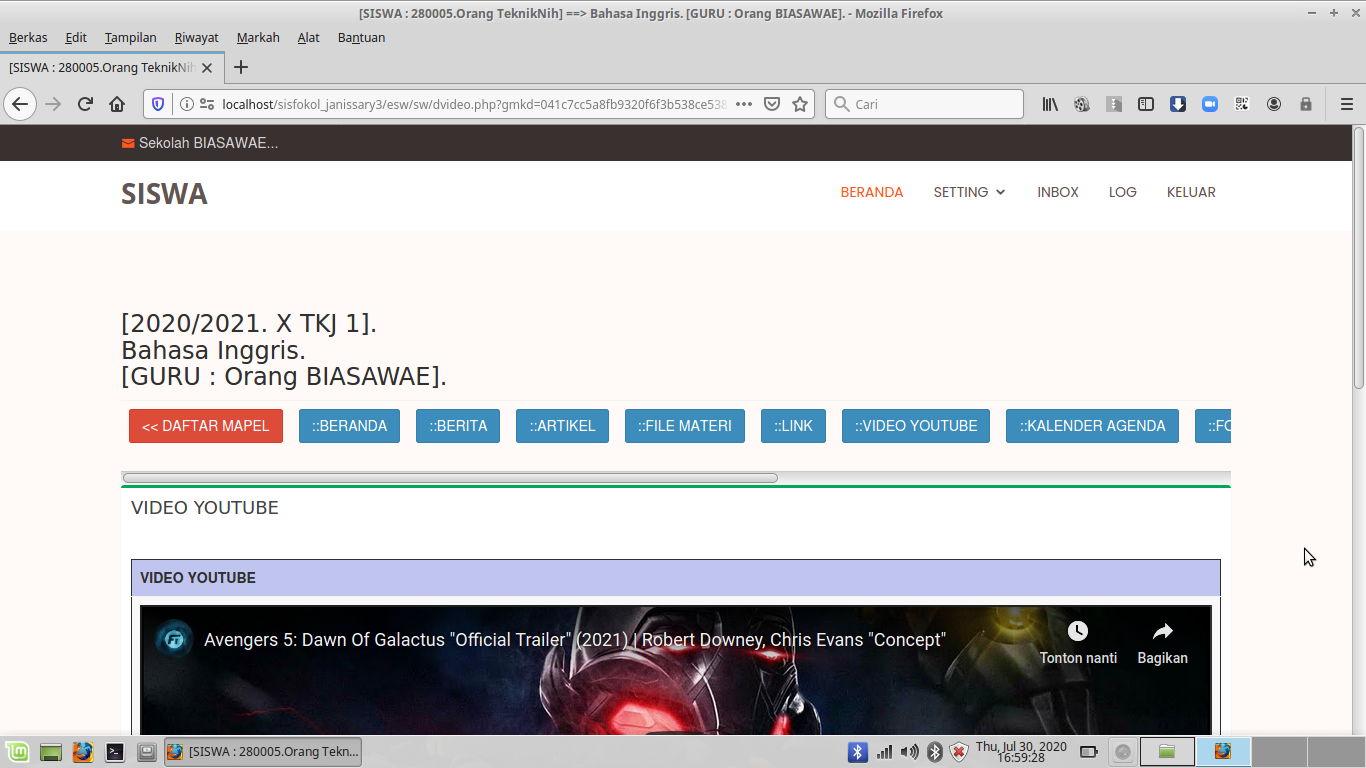Screen dimensions: 1366x768
Task: Open the Linux Mint start menu
Action: point(17,752)
